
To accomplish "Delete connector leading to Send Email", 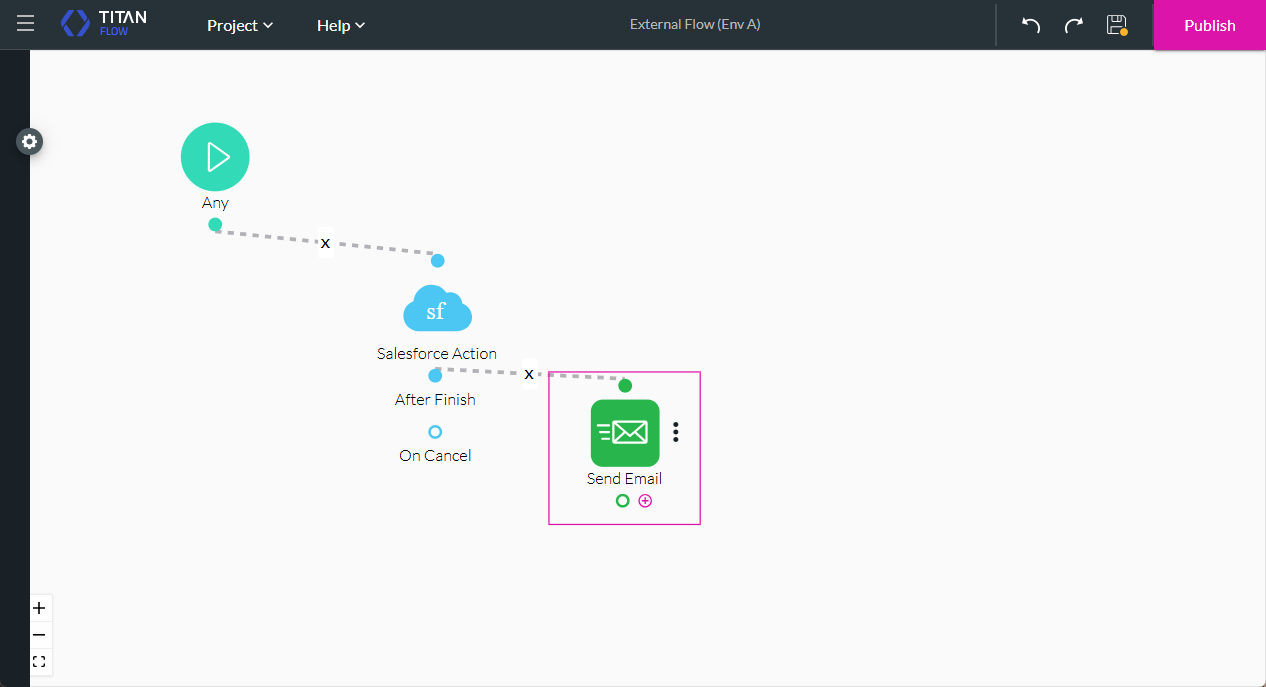I will (529, 374).
